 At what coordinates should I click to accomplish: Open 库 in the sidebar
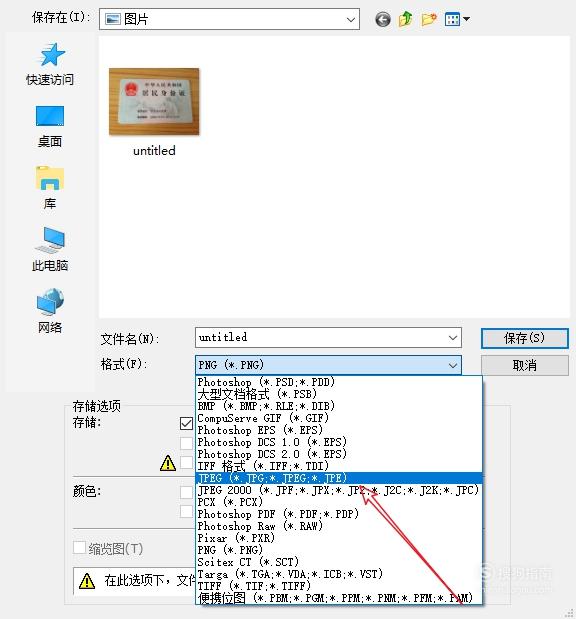coord(50,188)
